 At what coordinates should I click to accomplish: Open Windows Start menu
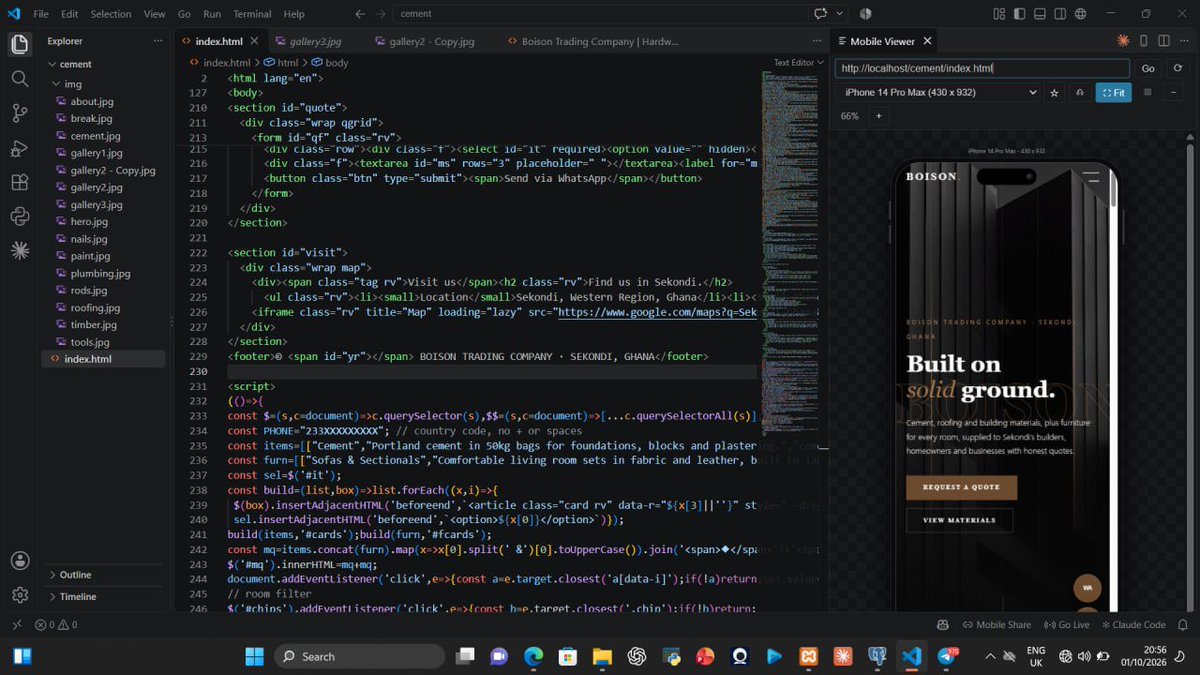pos(254,657)
